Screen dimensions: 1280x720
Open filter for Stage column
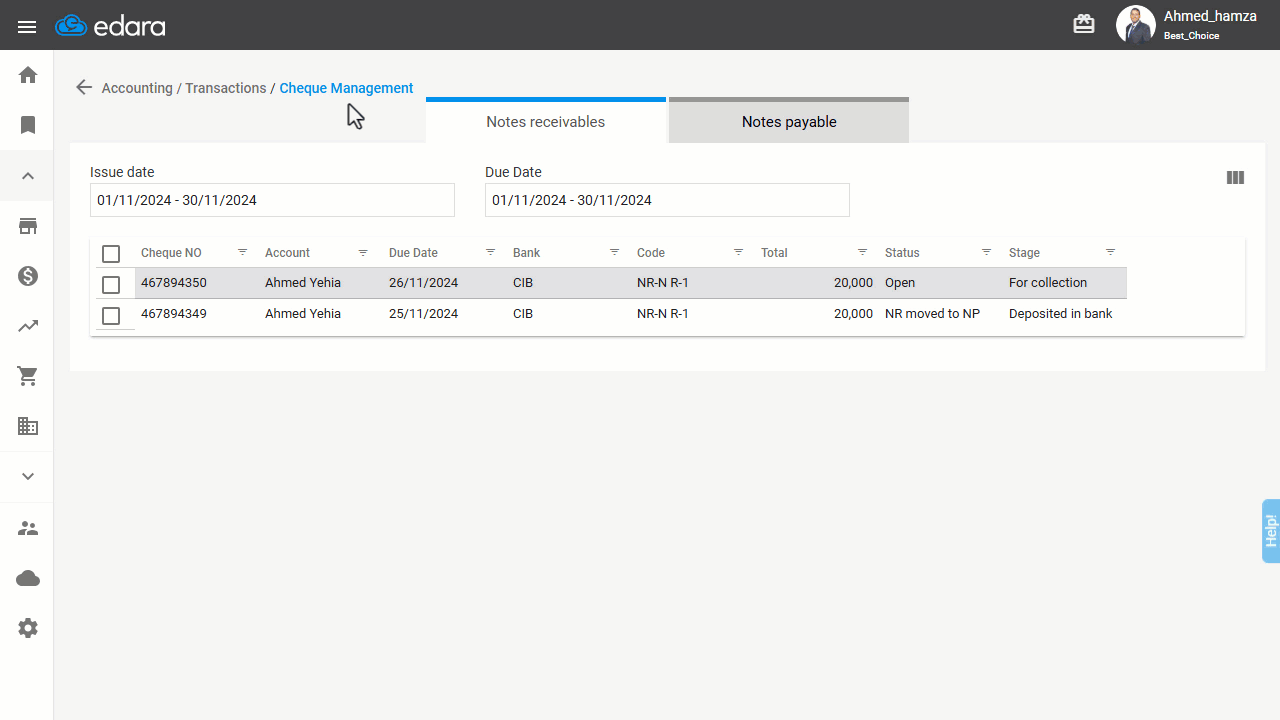point(1110,252)
